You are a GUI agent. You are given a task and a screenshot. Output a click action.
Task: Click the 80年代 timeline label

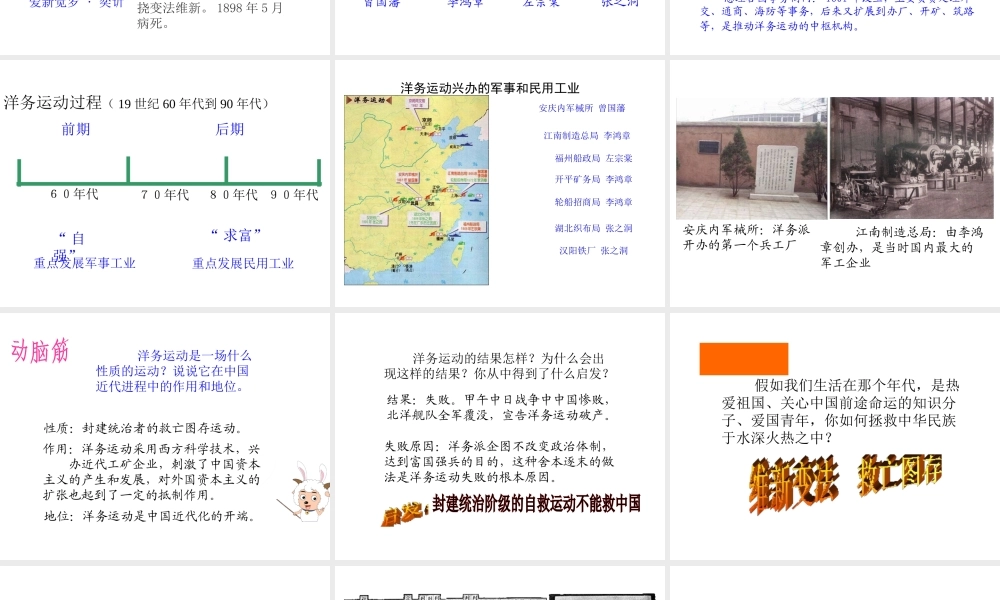point(234,195)
